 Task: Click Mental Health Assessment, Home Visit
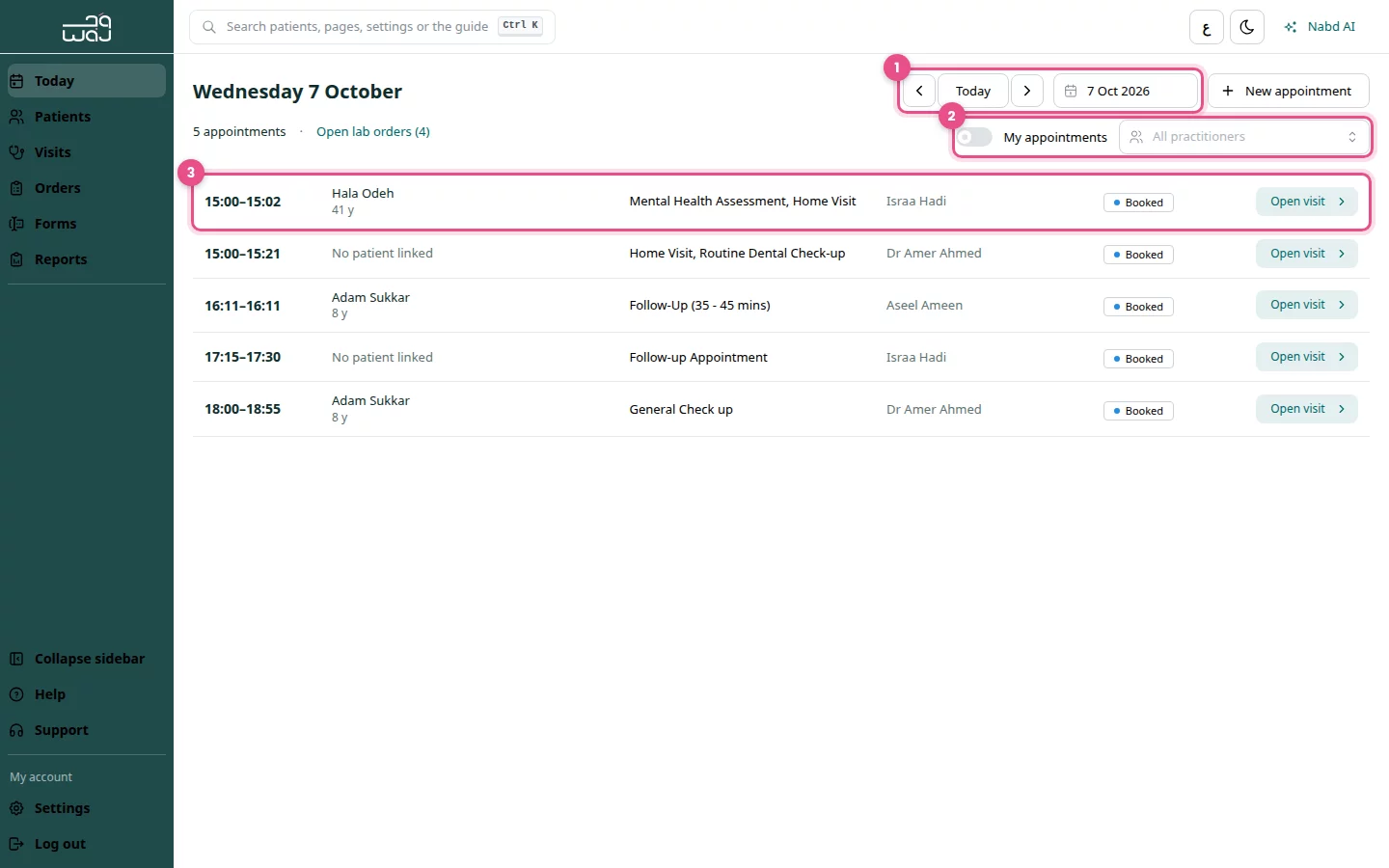point(743,202)
